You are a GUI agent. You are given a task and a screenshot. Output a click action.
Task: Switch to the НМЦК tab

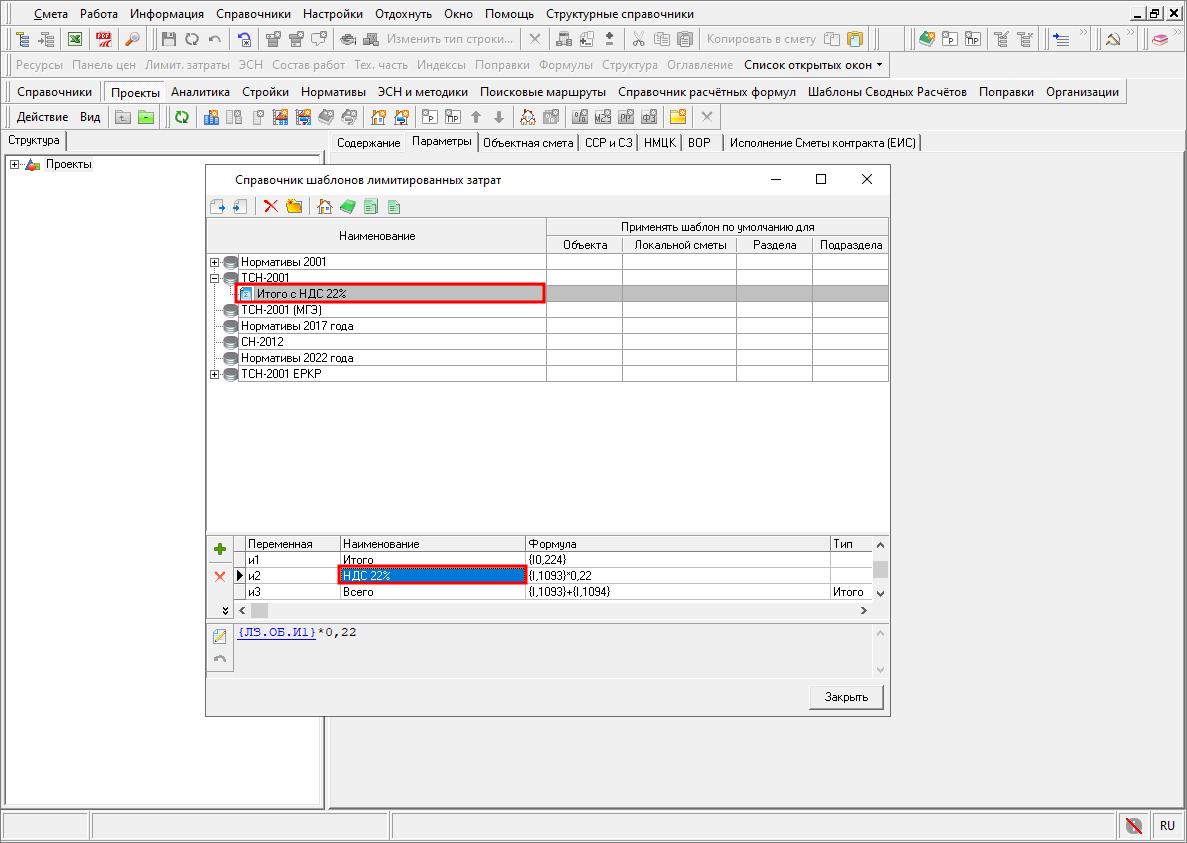click(x=661, y=143)
